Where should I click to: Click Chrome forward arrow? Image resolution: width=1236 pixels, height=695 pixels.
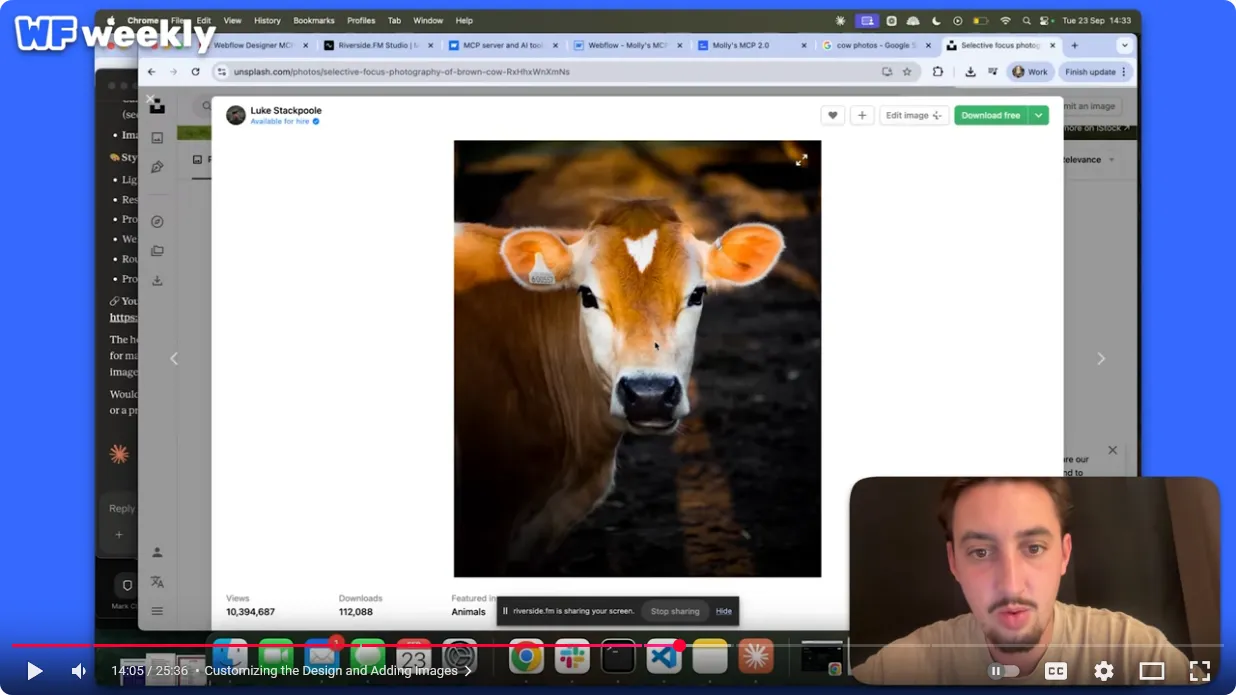[x=174, y=72]
